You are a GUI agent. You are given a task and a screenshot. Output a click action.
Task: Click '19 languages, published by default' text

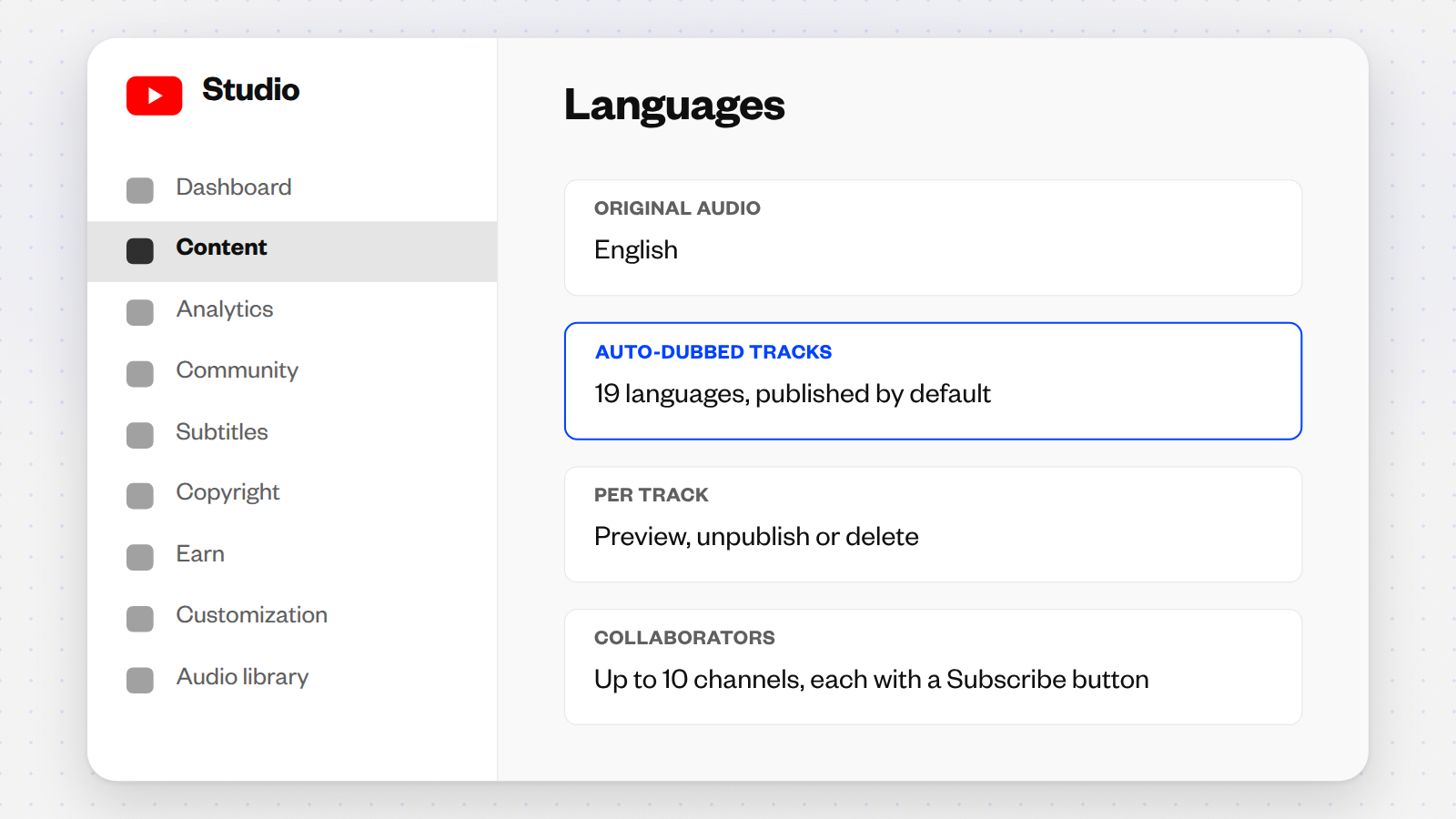pyautogui.click(x=793, y=394)
